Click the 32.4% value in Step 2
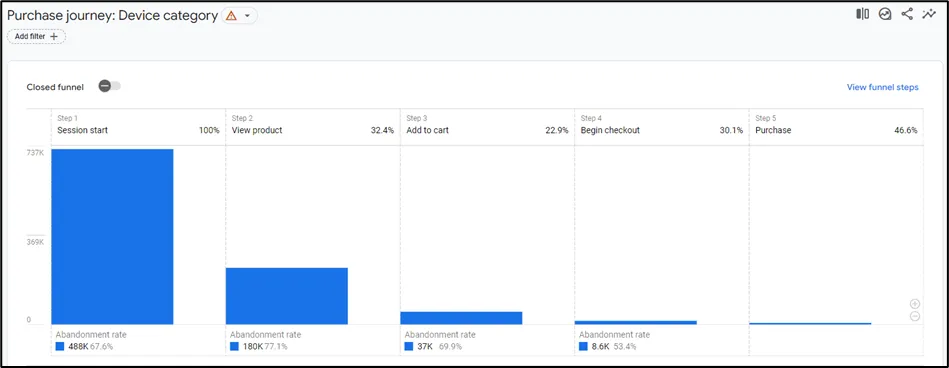The image size is (949, 368). click(383, 130)
